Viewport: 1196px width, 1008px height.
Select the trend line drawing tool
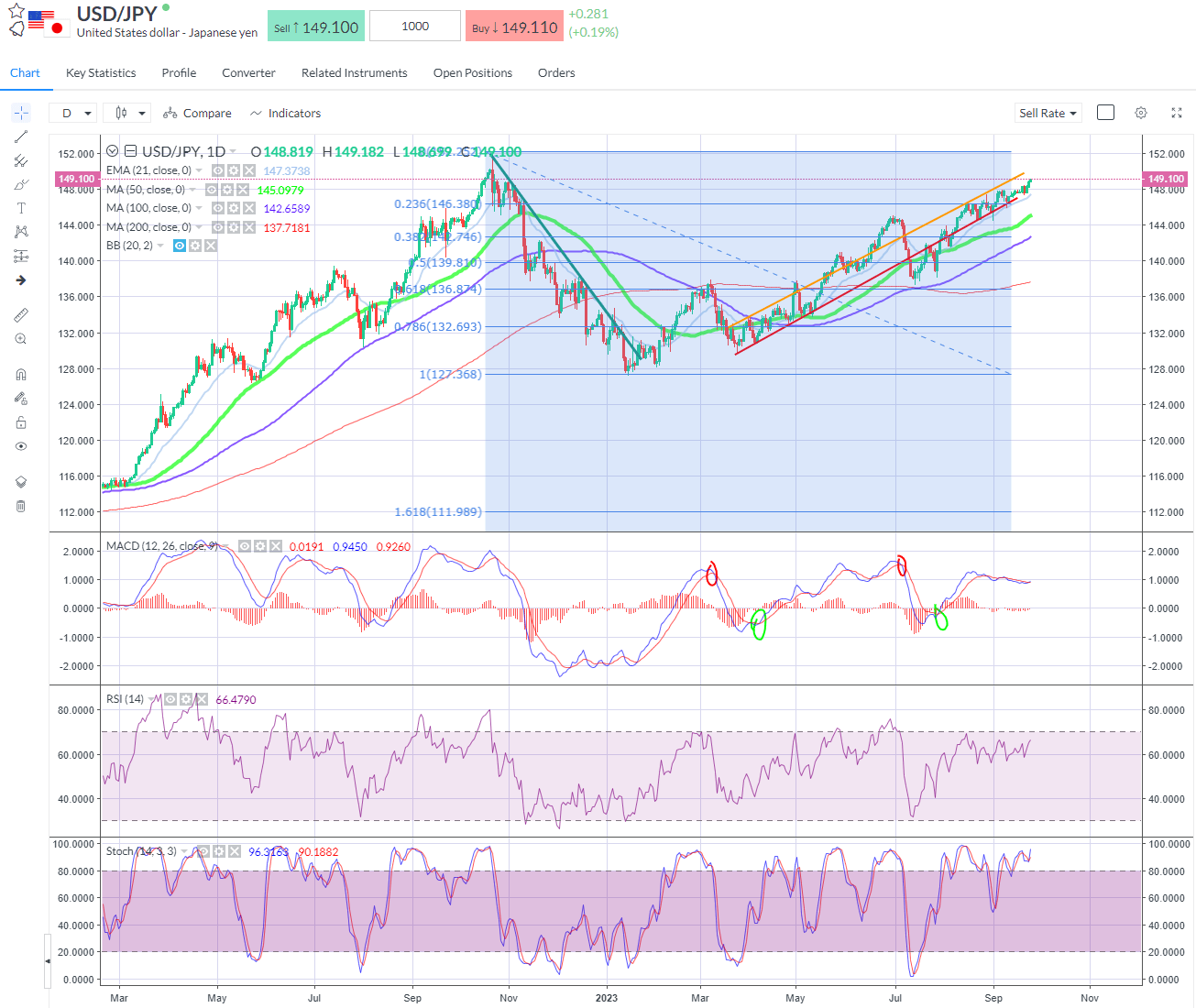point(20,137)
